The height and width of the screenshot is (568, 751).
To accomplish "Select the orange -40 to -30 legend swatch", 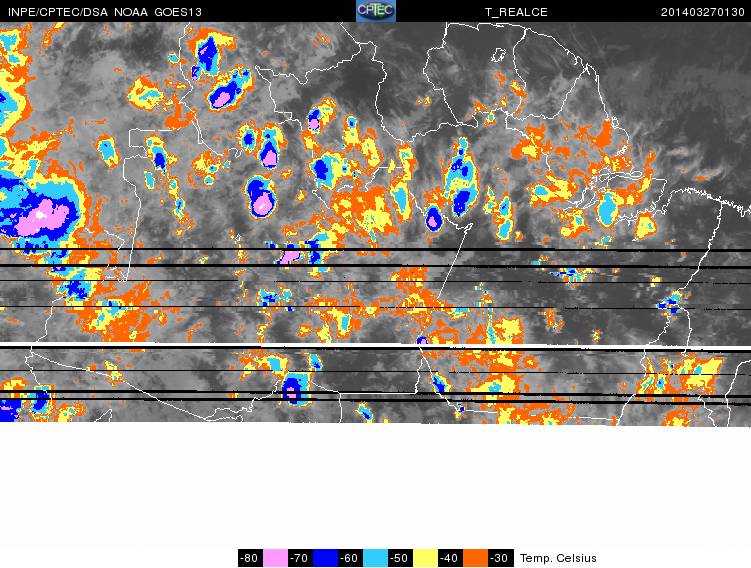I will (476, 558).
